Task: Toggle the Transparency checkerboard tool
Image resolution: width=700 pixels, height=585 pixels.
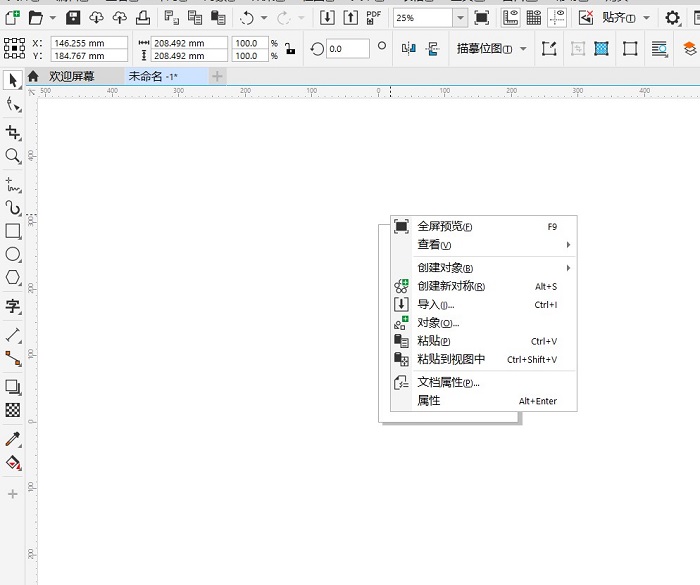Action: pyautogui.click(x=13, y=410)
